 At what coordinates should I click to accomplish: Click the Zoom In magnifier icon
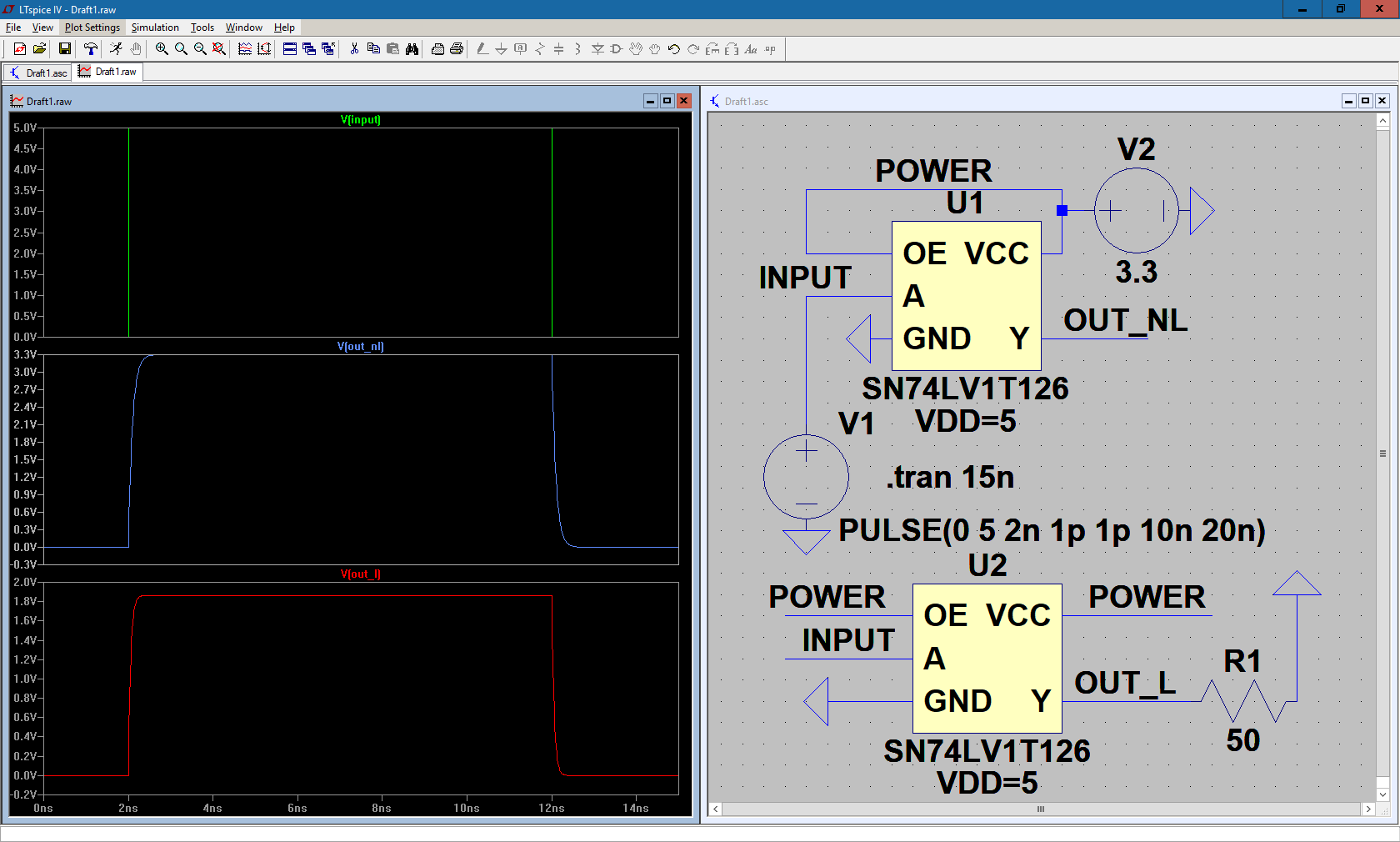pos(162,49)
